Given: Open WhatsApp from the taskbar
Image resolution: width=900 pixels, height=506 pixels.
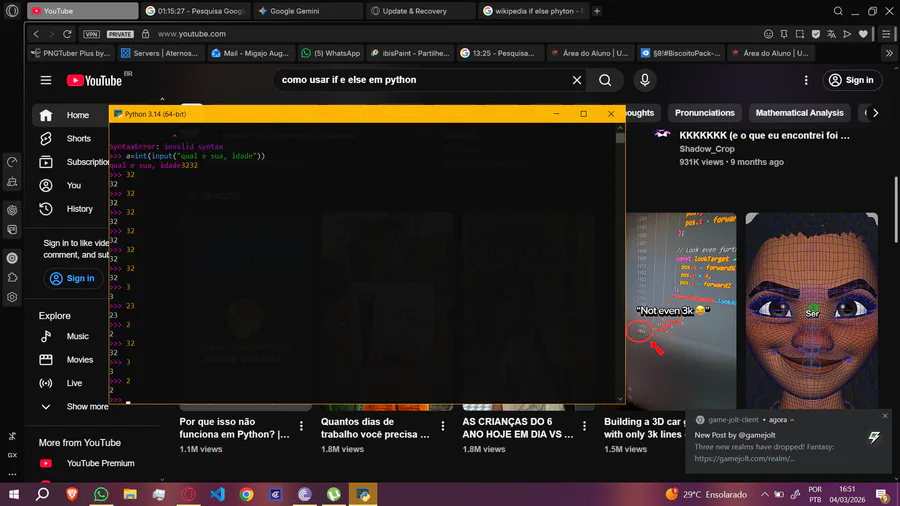Looking at the screenshot, I should pyautogui.click(x=101, y=495).
